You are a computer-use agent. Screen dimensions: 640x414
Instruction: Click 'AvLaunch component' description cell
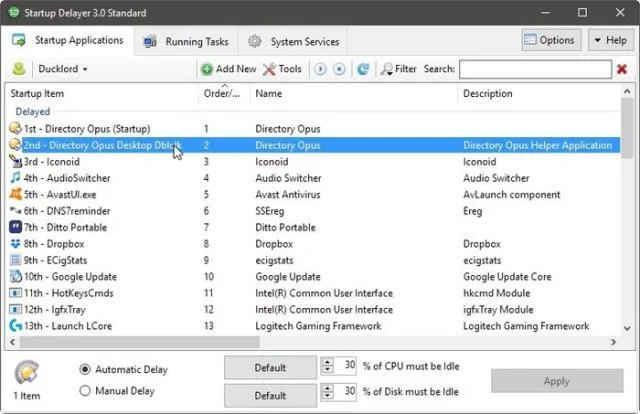coord(511,195)
